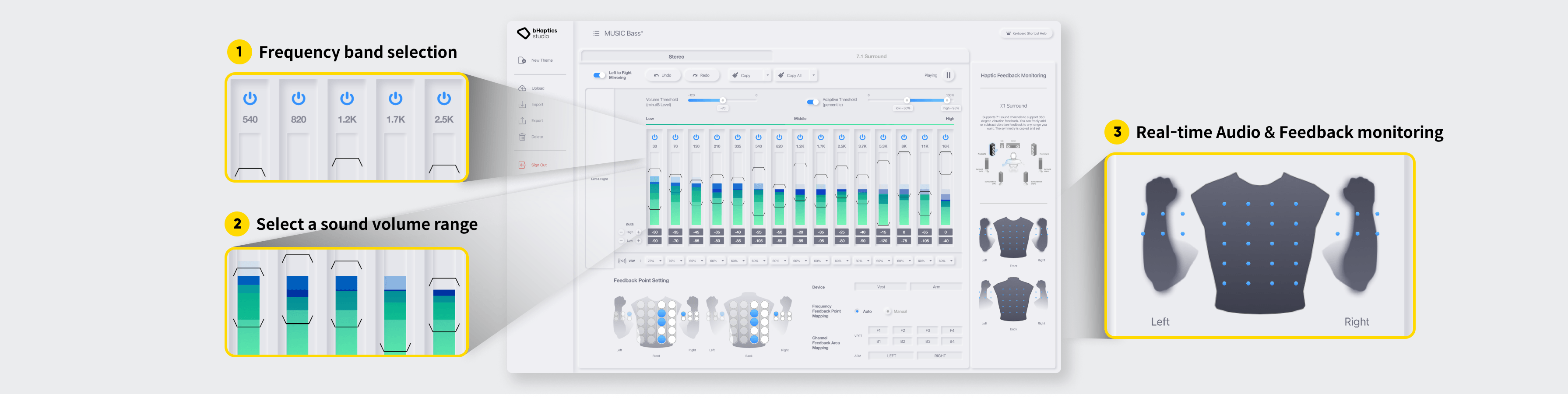Disable Left to Right Mirroring switch
This screenshot has height=398, width=1568.
click(599, 75)
